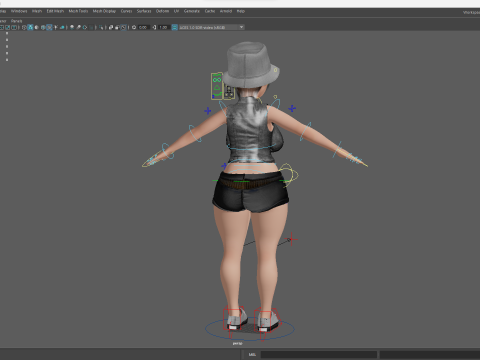
Task: Open the Deform menu
Action: 162,11
